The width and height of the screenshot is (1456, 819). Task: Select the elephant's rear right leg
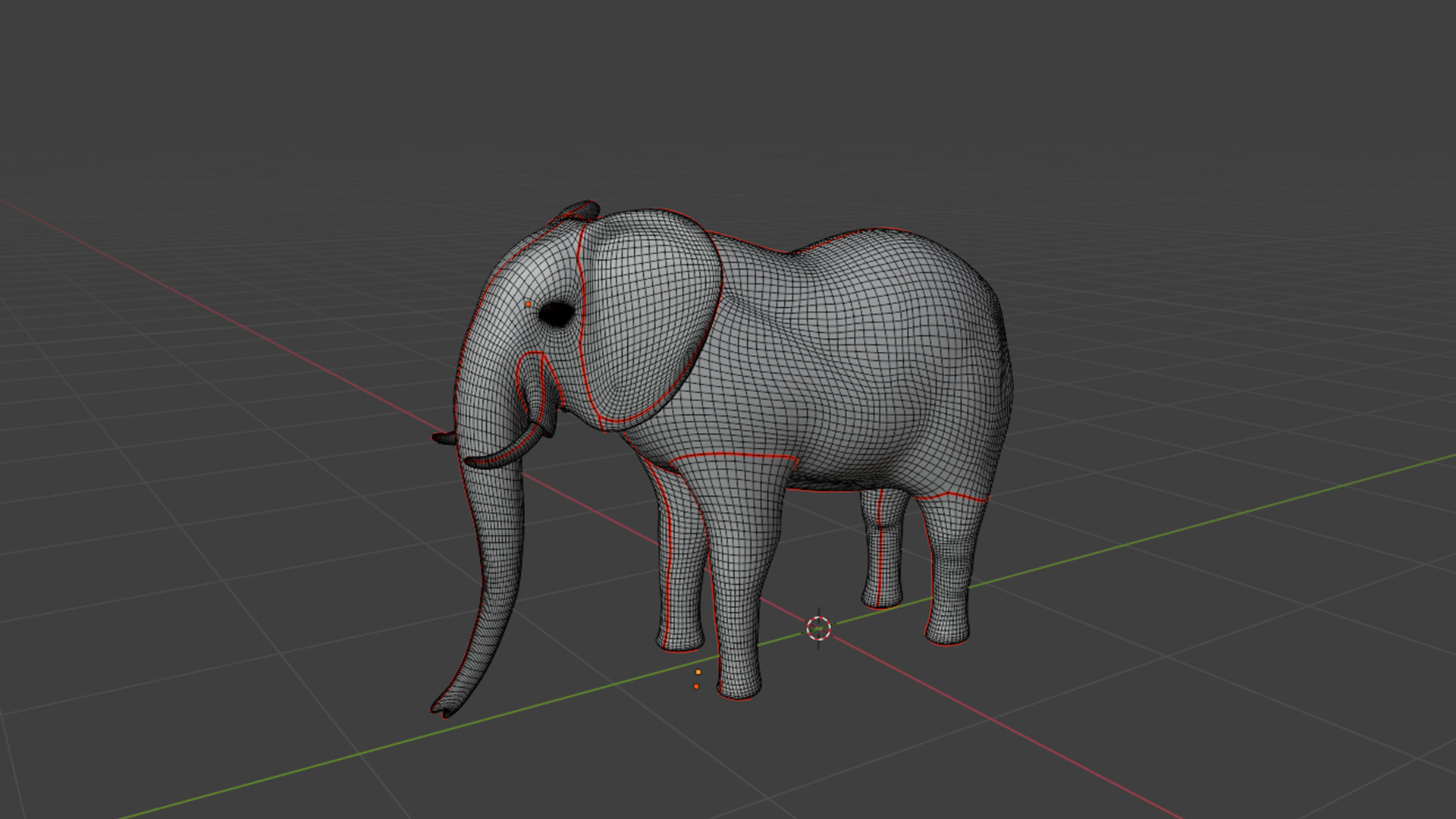tap(952, 569)
